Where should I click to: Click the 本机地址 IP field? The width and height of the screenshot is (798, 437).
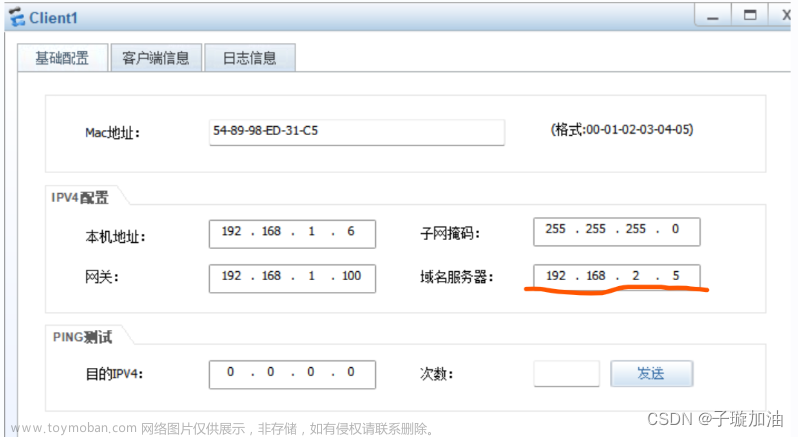292,234
